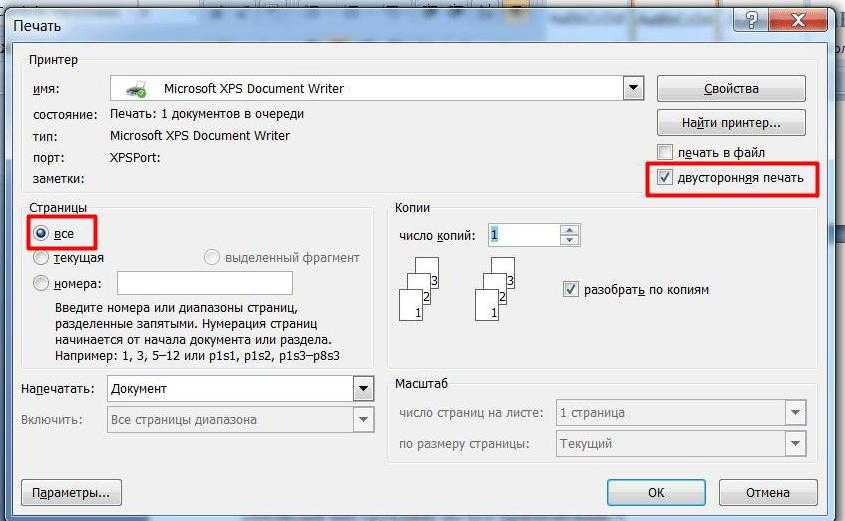
Task: Toggle the 'двусторонняя печать' checkbox
Action: [665, 178]
